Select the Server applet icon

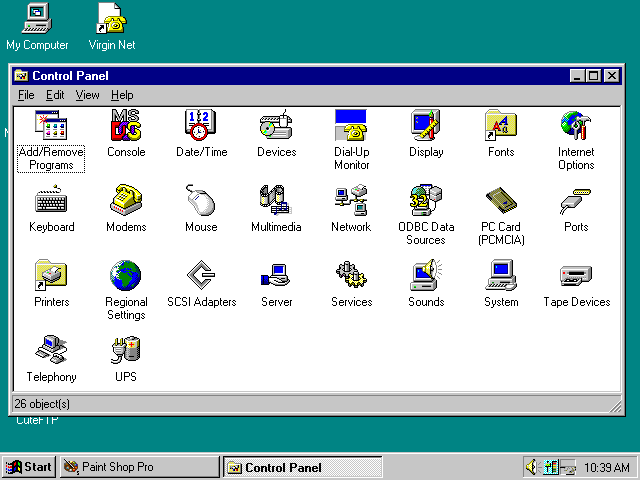(x=276, y=275)
